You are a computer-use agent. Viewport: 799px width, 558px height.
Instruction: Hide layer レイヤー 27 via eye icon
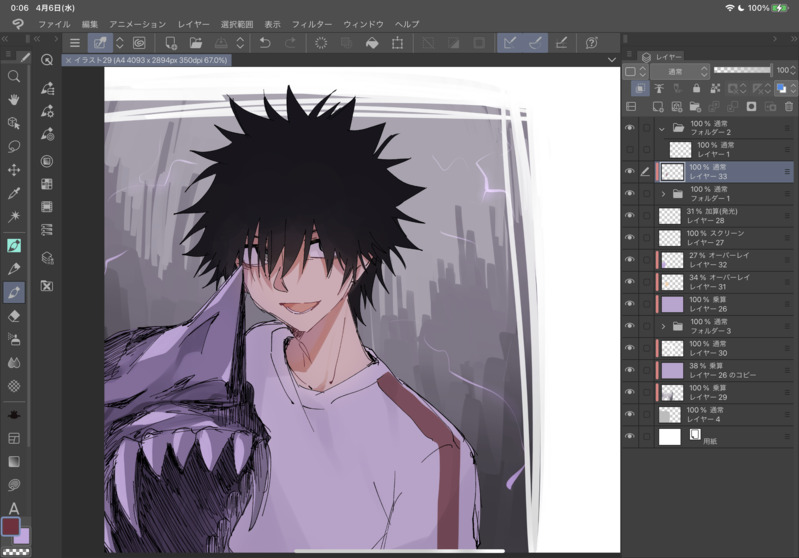click(630, 237)
